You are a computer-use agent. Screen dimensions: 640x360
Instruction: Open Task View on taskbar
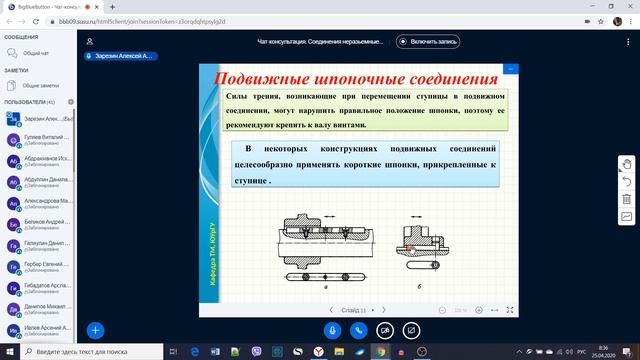click(x=173, y=351)
